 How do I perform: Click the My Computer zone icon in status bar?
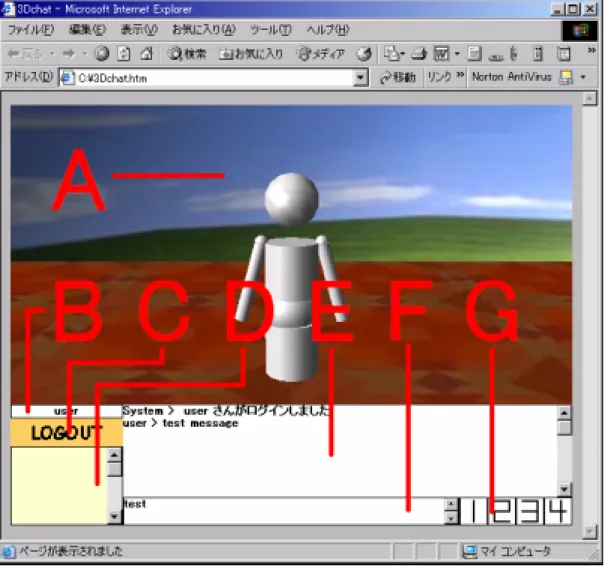[470, 552]
